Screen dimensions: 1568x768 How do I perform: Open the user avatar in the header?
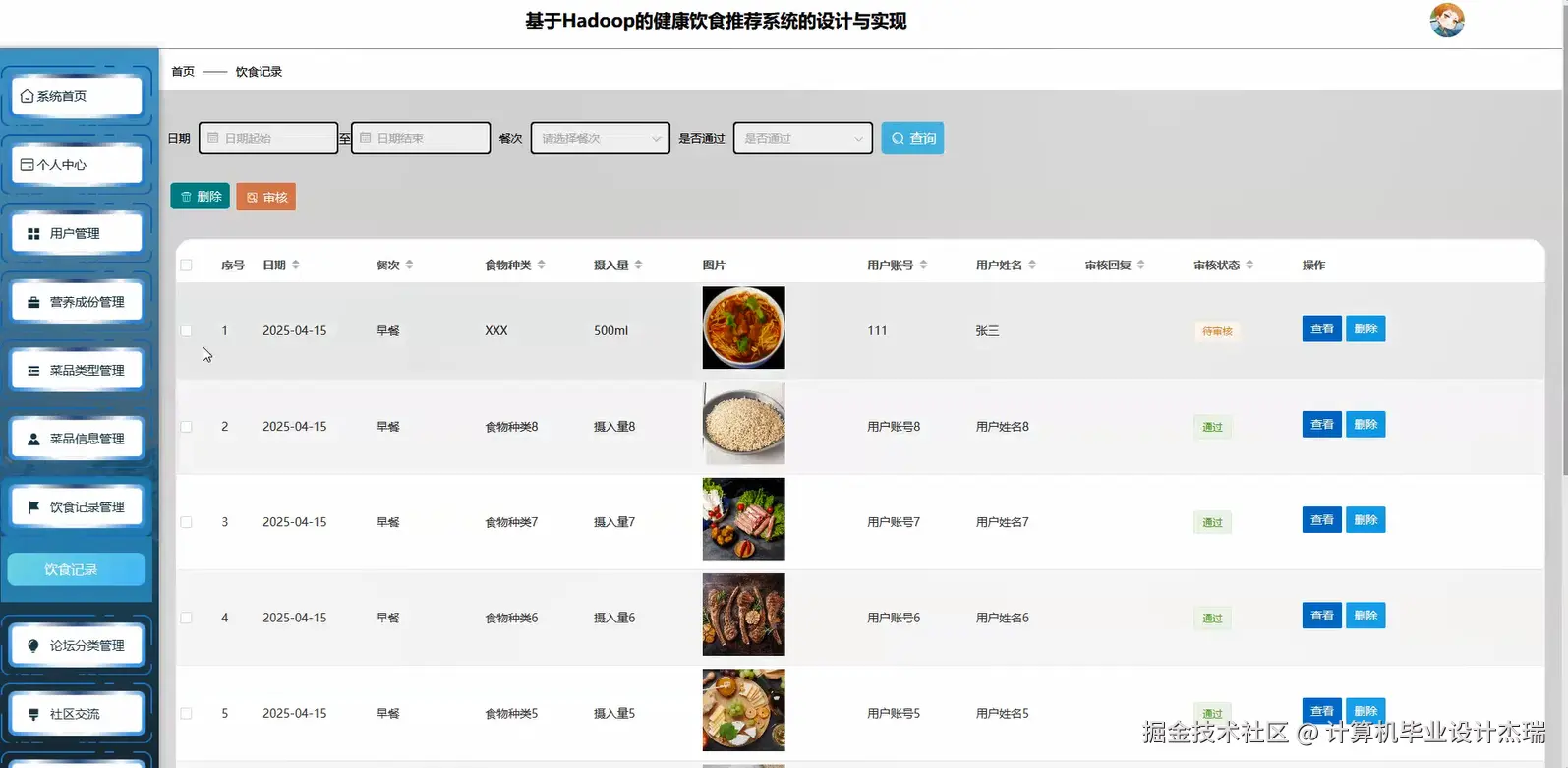pos(1447,20)
